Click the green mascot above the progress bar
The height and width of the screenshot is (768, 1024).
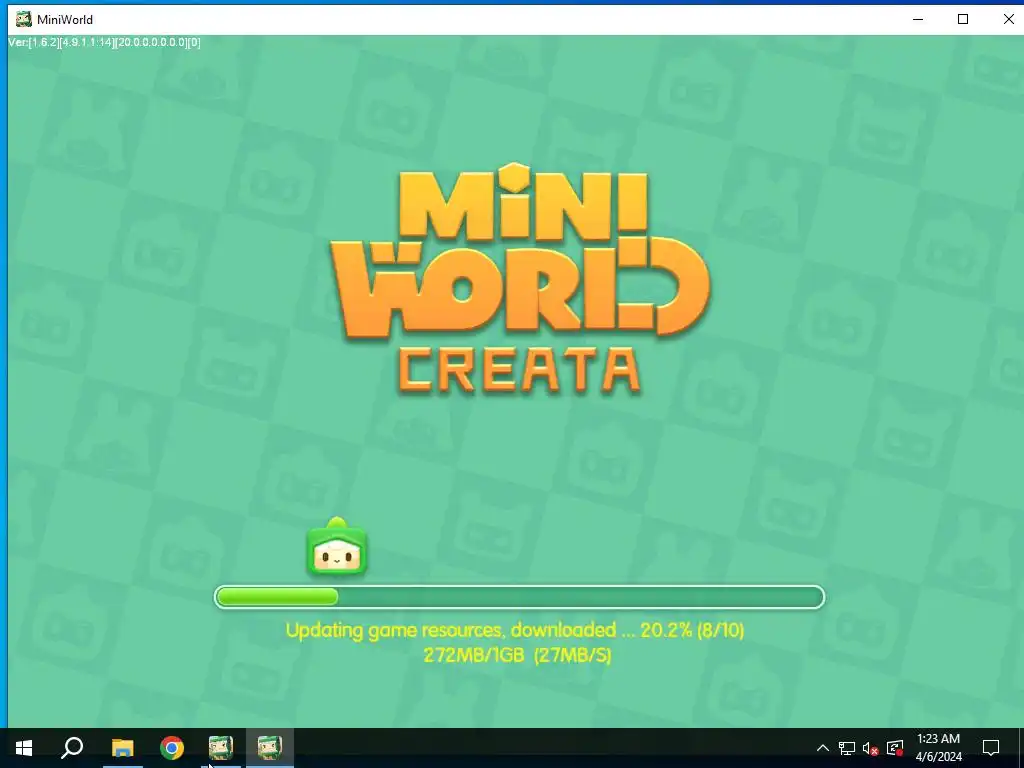337,547
